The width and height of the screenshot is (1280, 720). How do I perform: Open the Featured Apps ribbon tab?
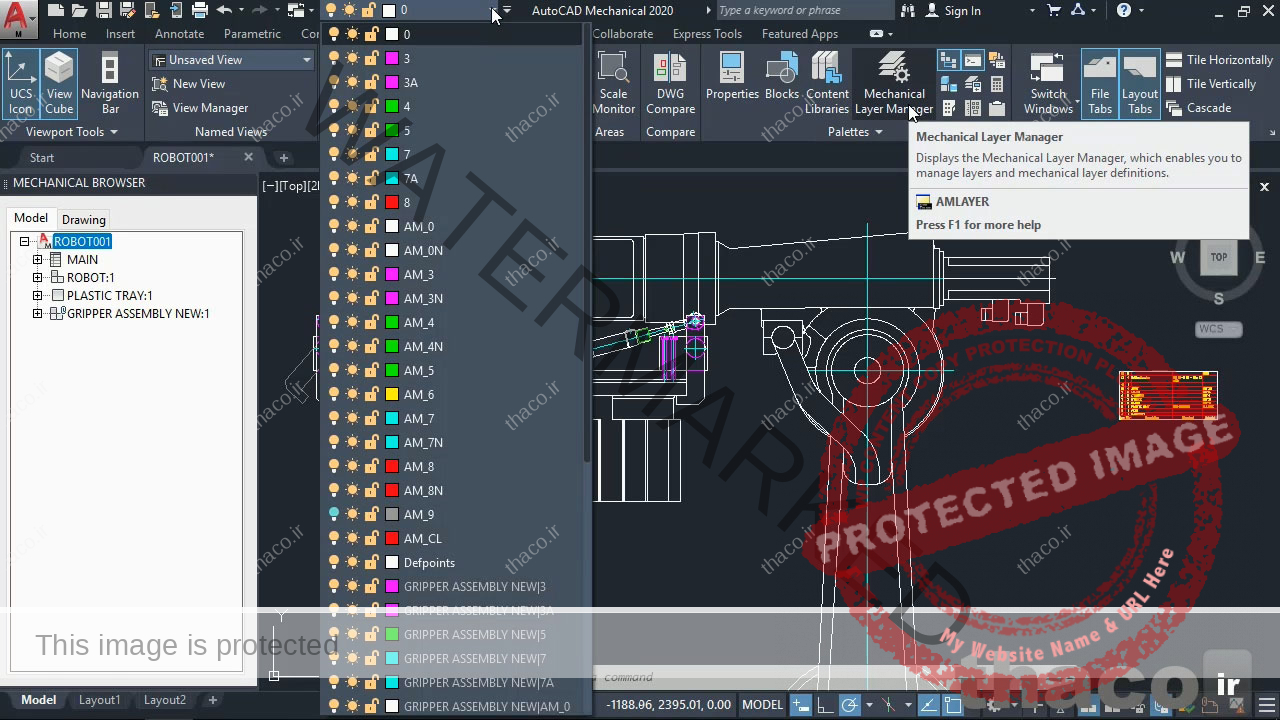tap(800, 34)
